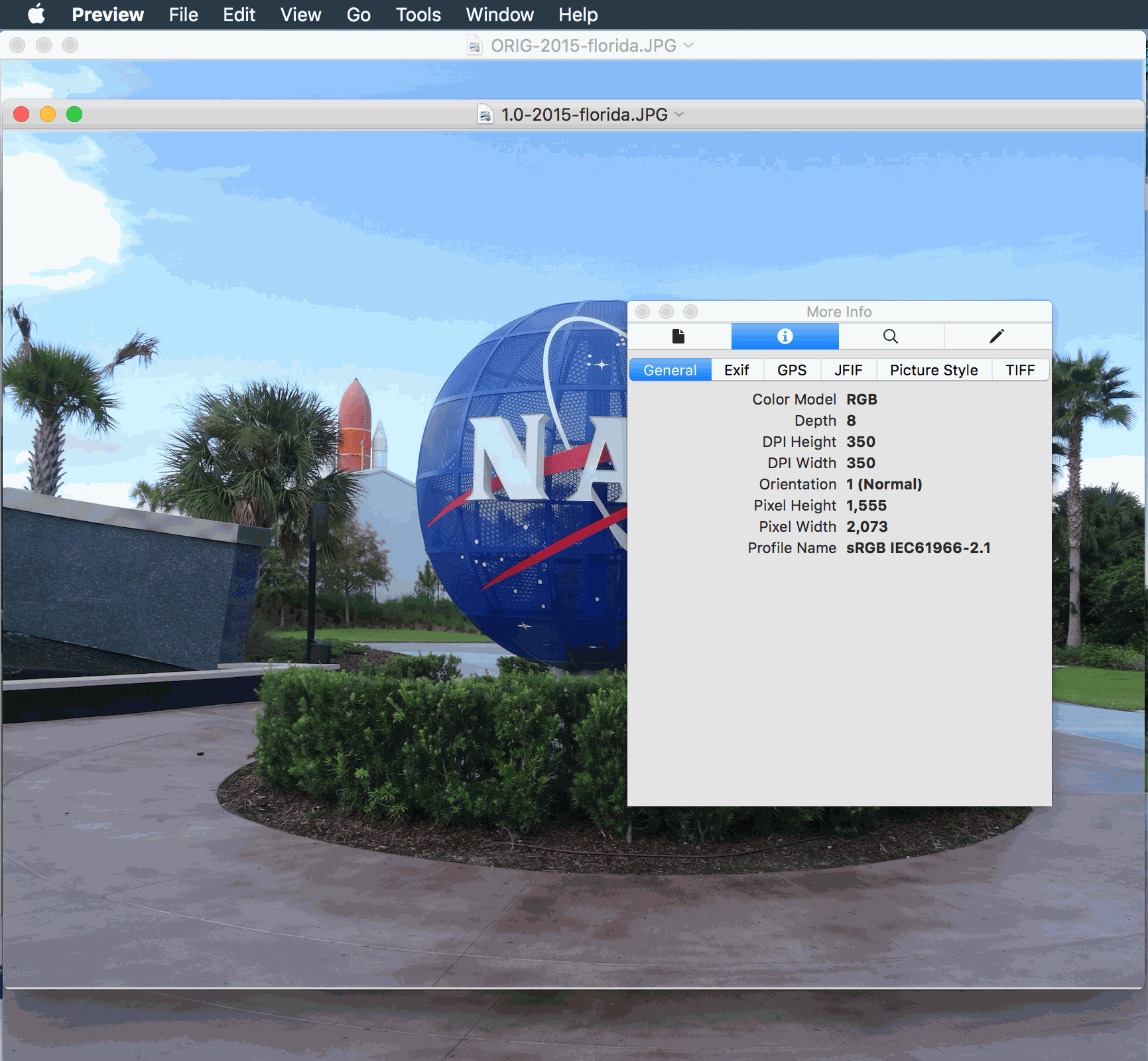This screenshot has width=1148, height=1061.
Task: Select the General Info document icon tab
Action: [678, 336]
